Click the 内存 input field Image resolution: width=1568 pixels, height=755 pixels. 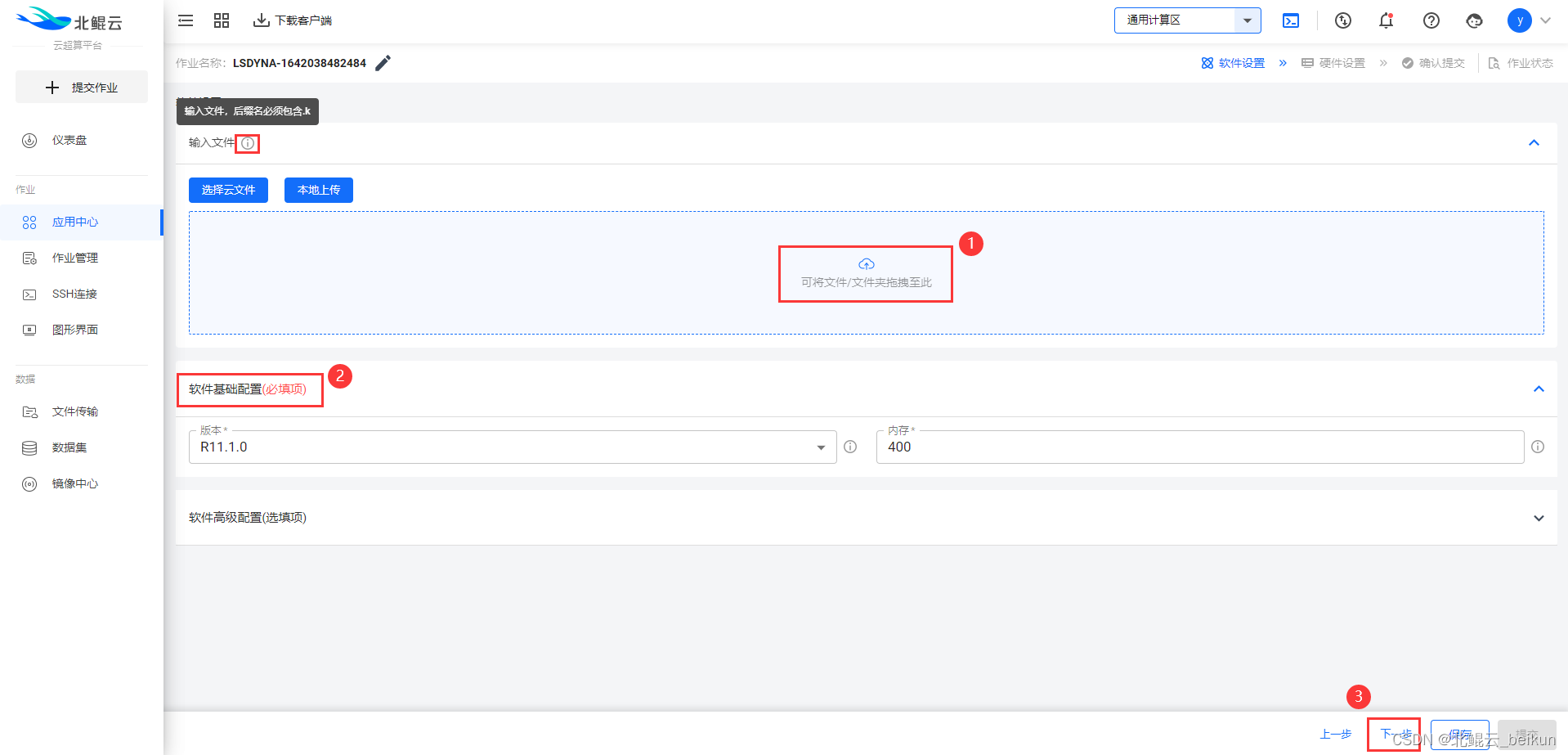pyautogui.click(x=1198, y=447)
